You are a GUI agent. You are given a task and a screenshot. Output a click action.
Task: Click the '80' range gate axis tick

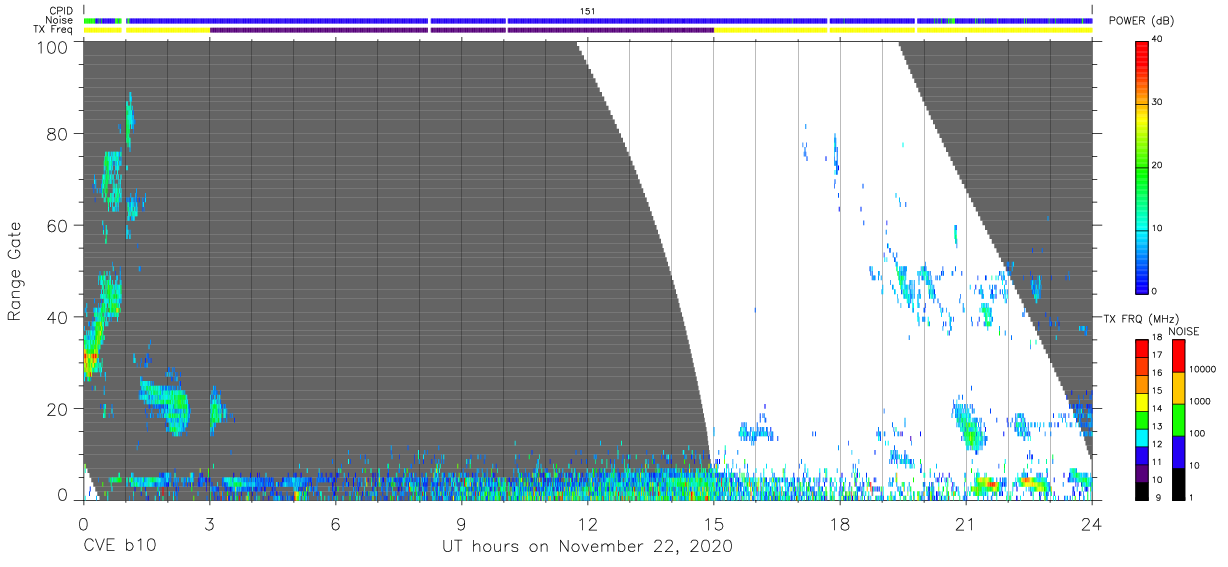58,134
